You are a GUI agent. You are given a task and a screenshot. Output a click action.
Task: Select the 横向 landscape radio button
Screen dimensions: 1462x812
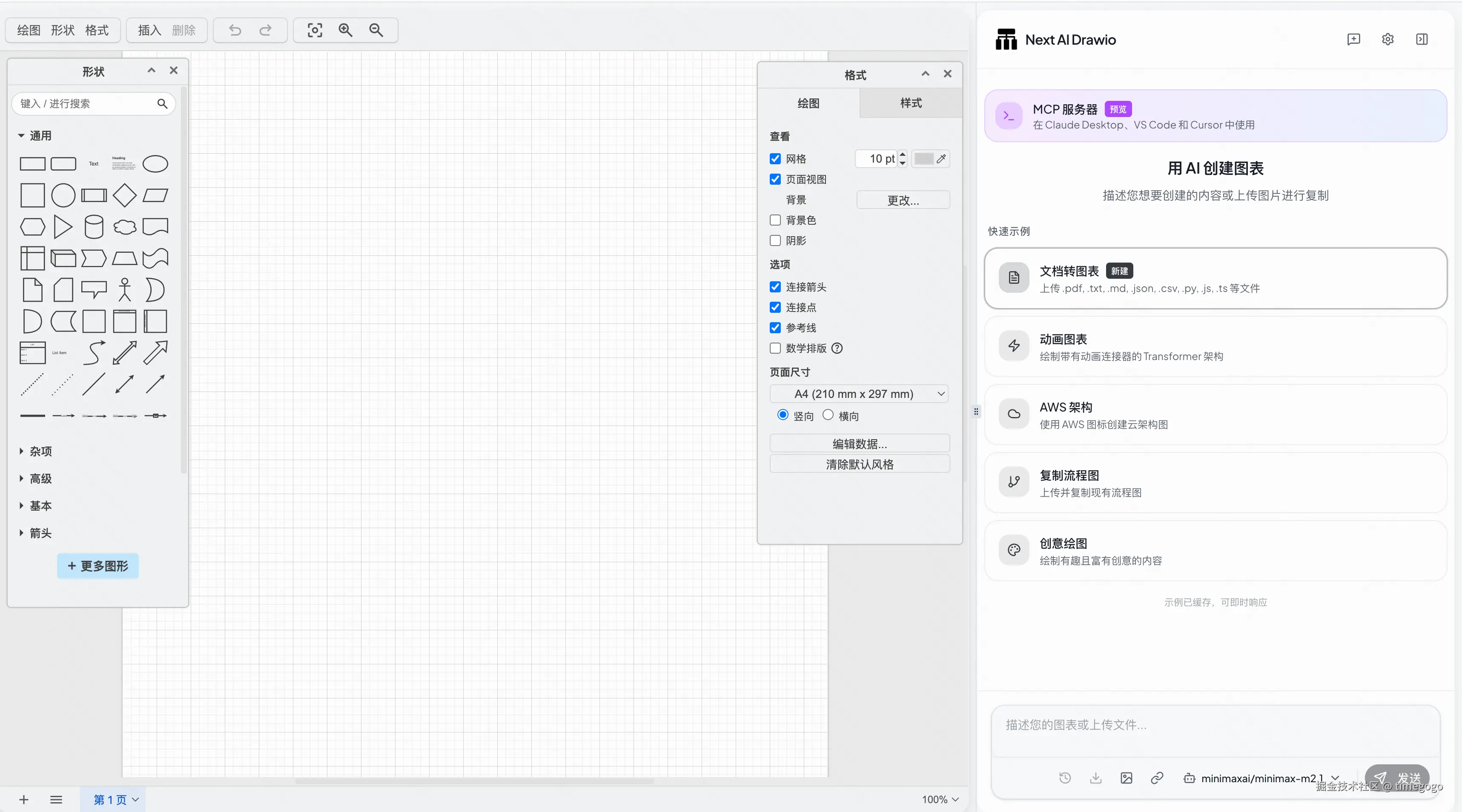pyautogui.click(x=828, y=415)
